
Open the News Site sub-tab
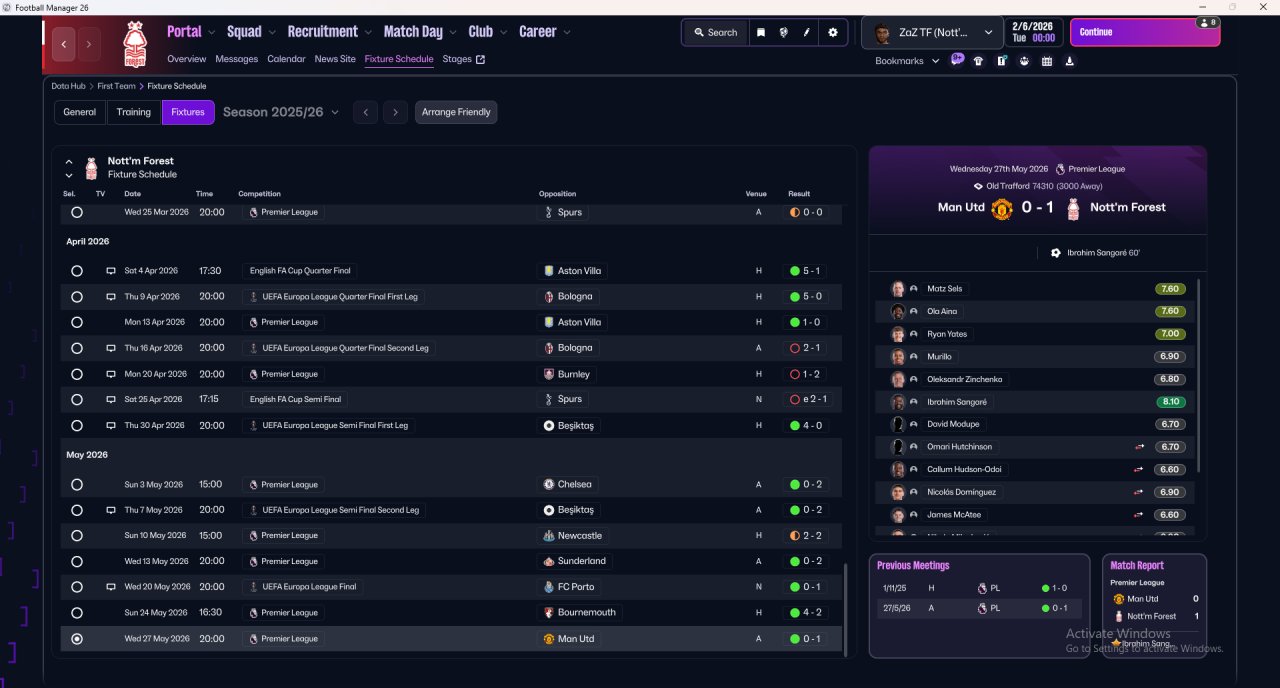[x=335, y=59]
